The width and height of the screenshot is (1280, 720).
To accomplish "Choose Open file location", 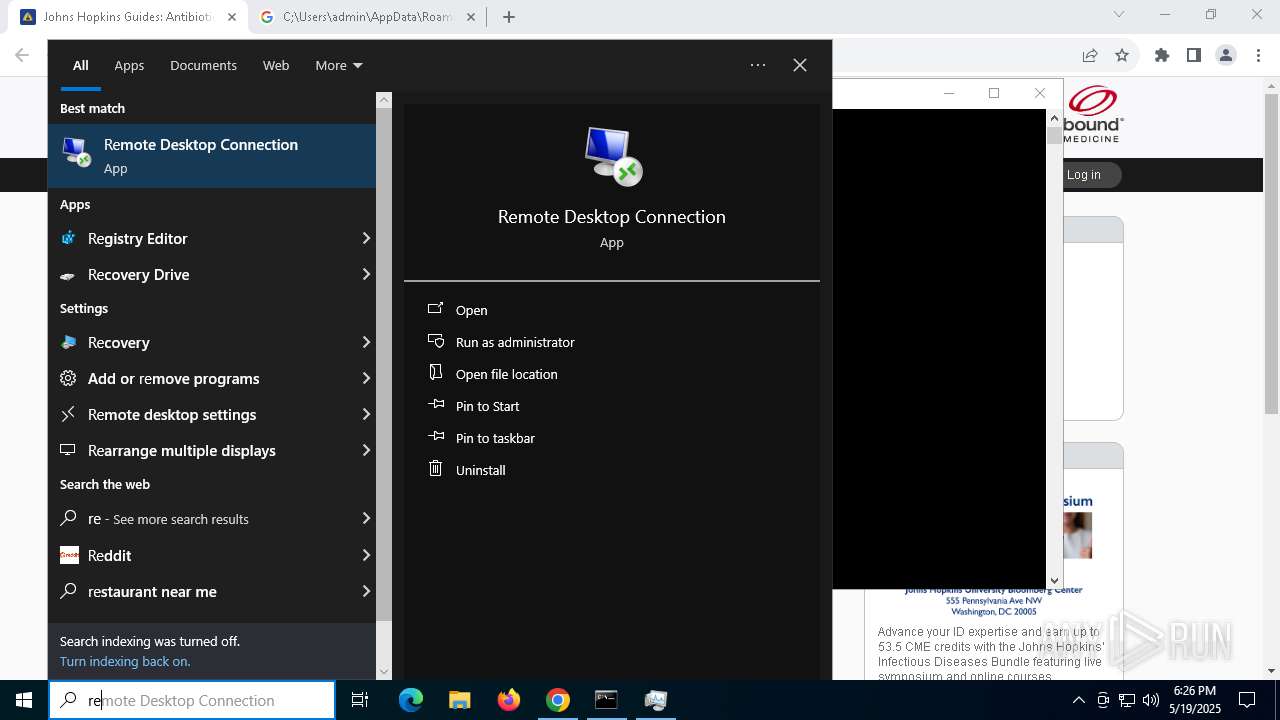I will 507,374.
